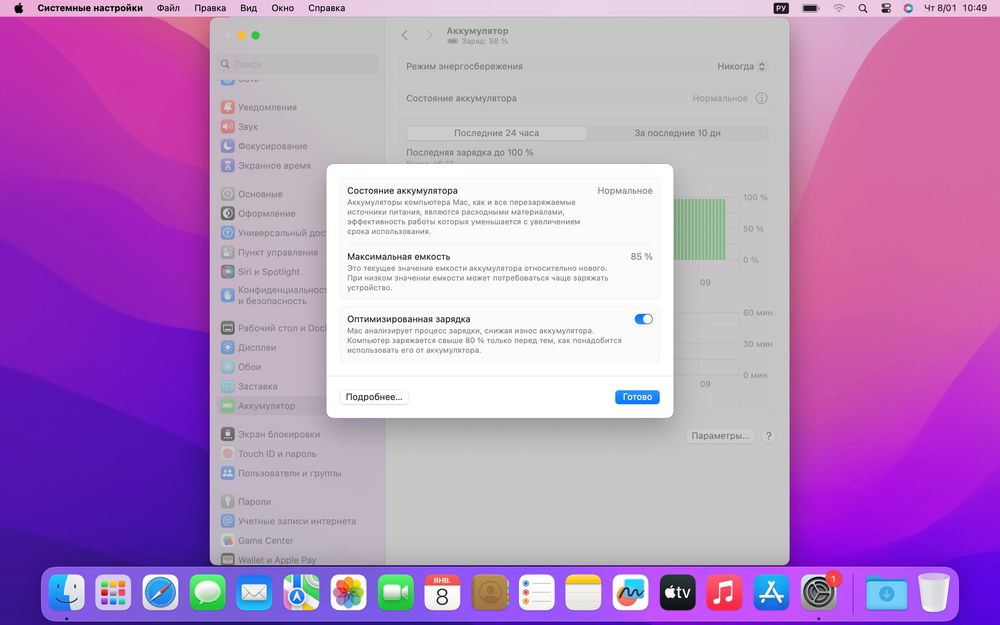Open Touch ID и пароль in sidebar
Image resolution: width=1000 pixels, height=625 pixels.
coord(298,453)
